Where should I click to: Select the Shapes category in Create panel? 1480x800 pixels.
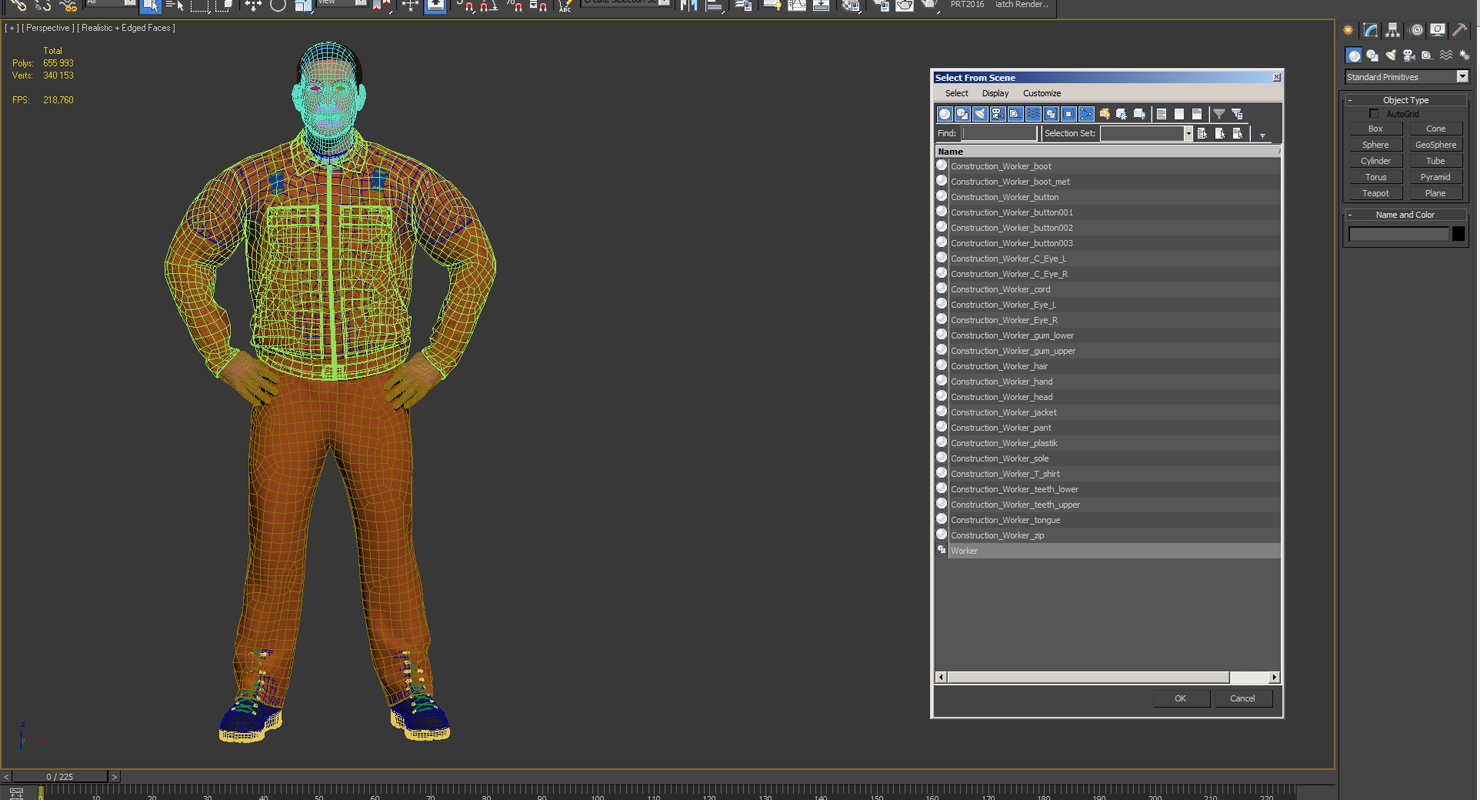(x=1372, y=55)
